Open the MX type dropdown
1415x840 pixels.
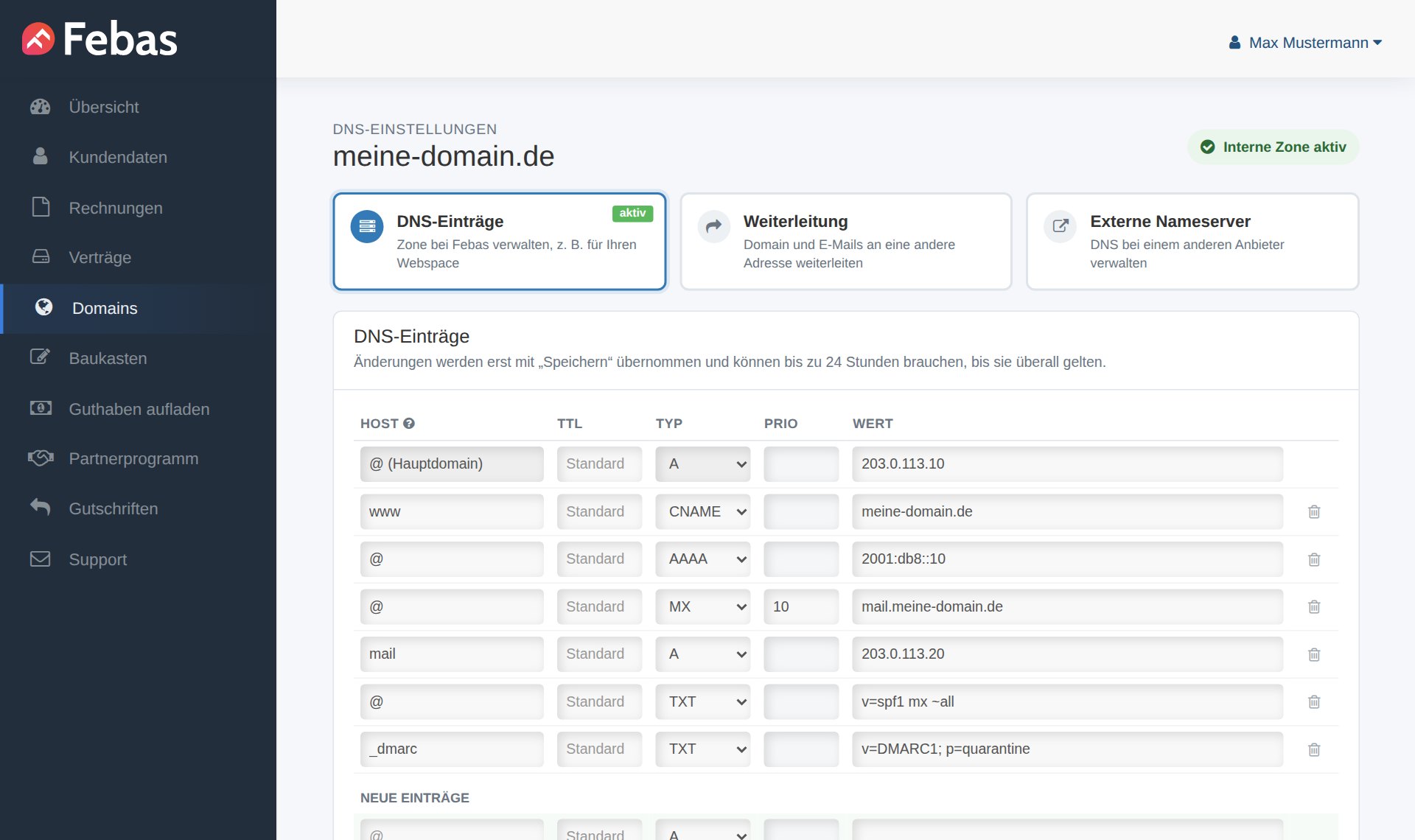(x=703, y=606)
